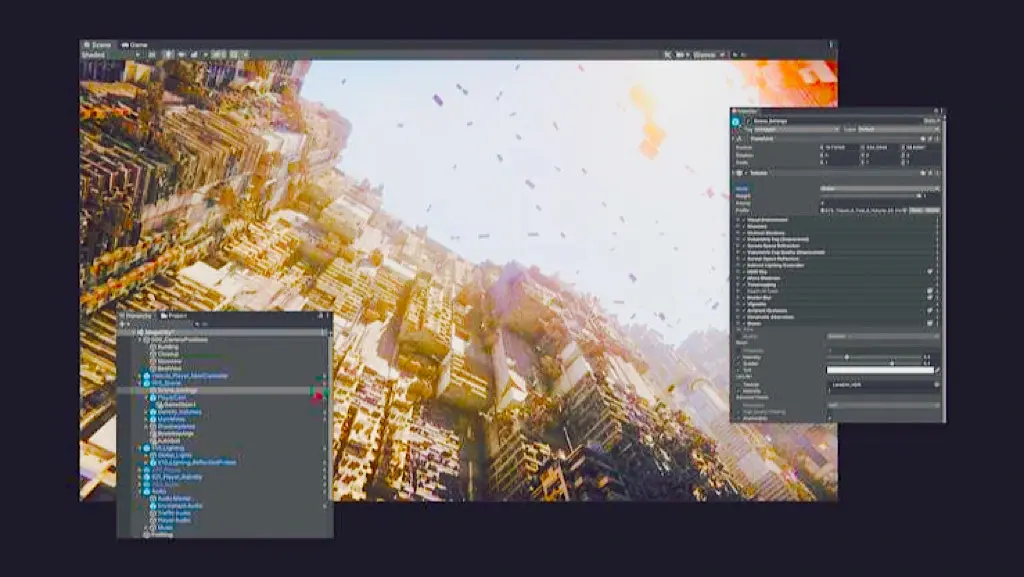
Task: Open the Layer dropdown in Inspector
Action: (x=899, y=129)
